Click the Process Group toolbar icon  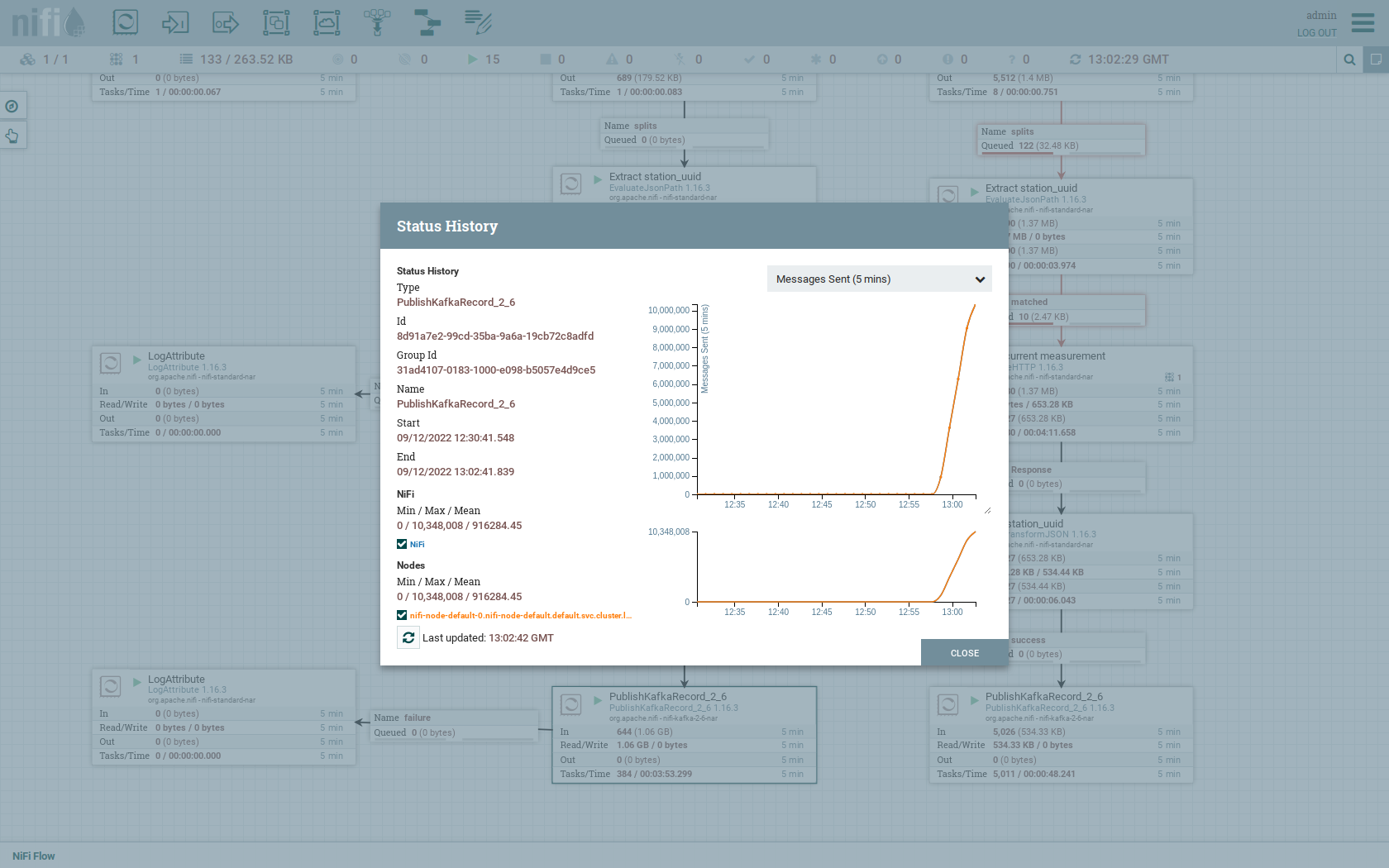[x=276, y=22]
